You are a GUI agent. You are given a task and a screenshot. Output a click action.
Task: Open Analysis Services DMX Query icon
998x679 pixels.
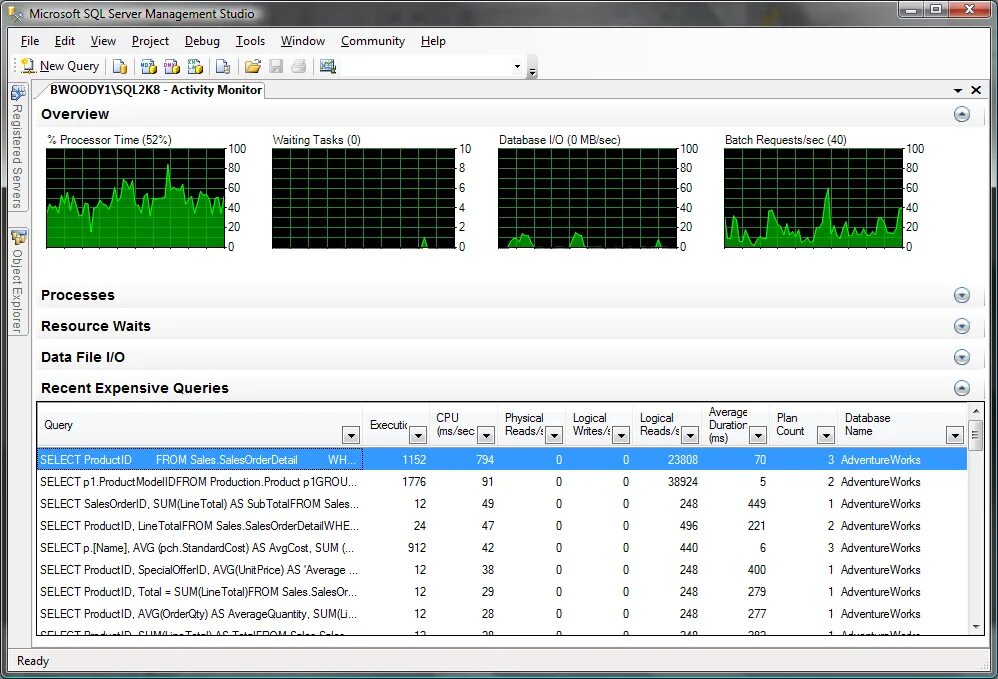pyautogui.click(x=172, y=66)
